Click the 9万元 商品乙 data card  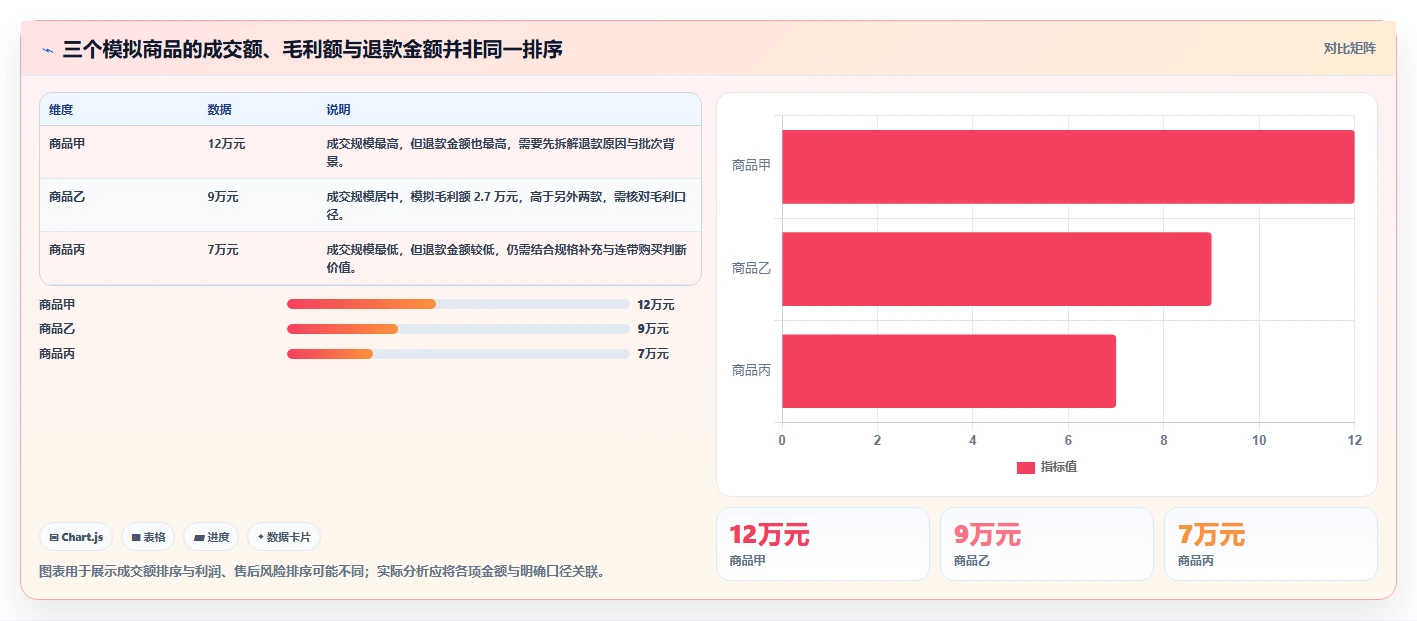[1047, 544]
